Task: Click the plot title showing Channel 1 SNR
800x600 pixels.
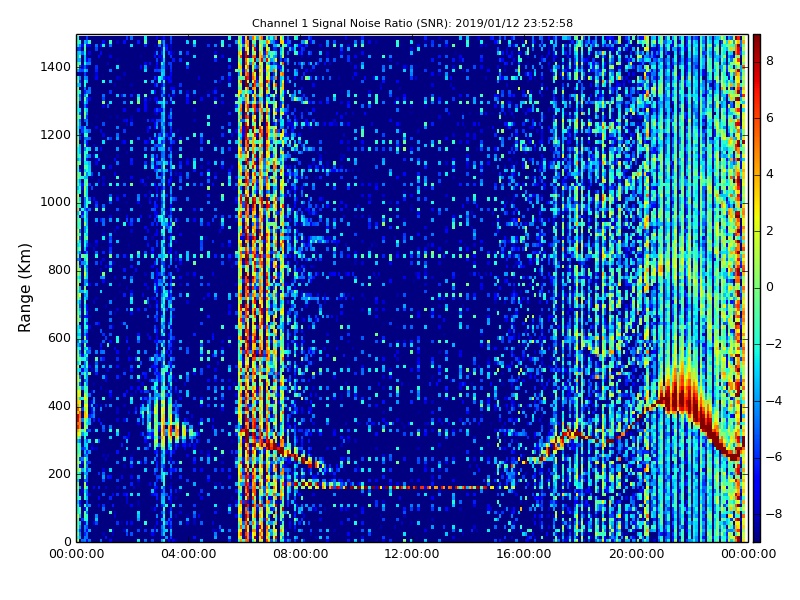Action: [x=412, y=23]
